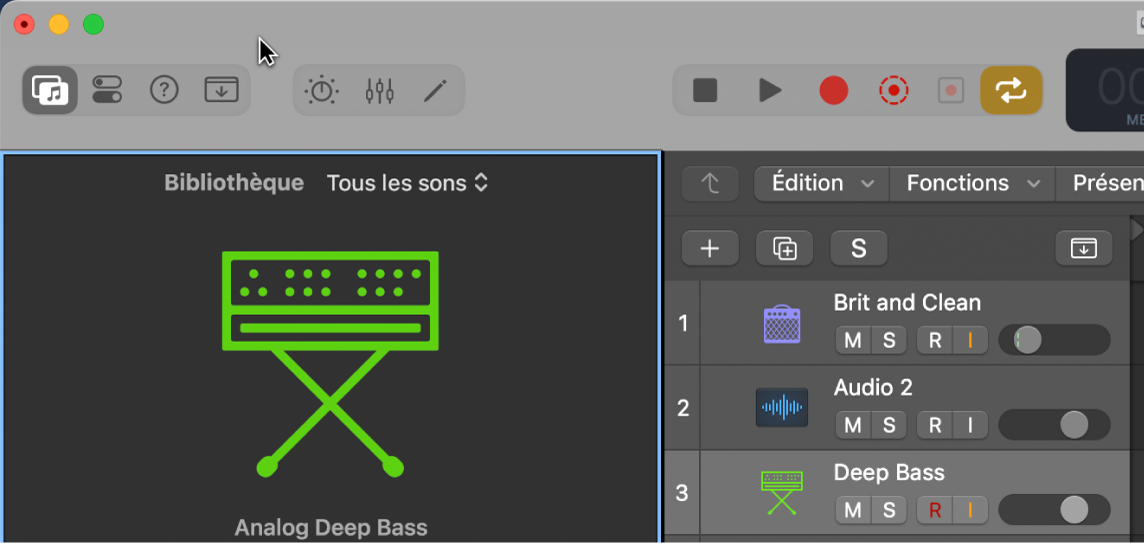Screen dimensions: 1144x543
Task: Toggle the yellow Cycle loop button
Action: (1011, 91)
